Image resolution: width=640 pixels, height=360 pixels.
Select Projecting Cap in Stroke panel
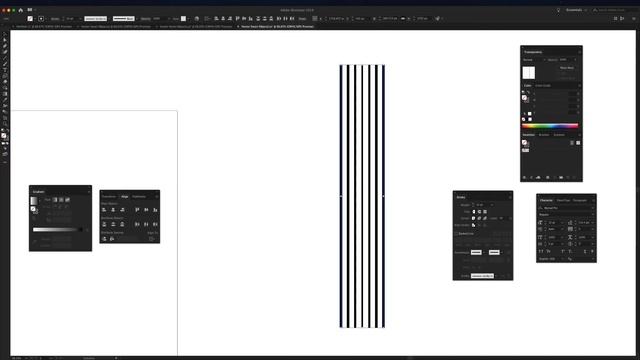485,212
